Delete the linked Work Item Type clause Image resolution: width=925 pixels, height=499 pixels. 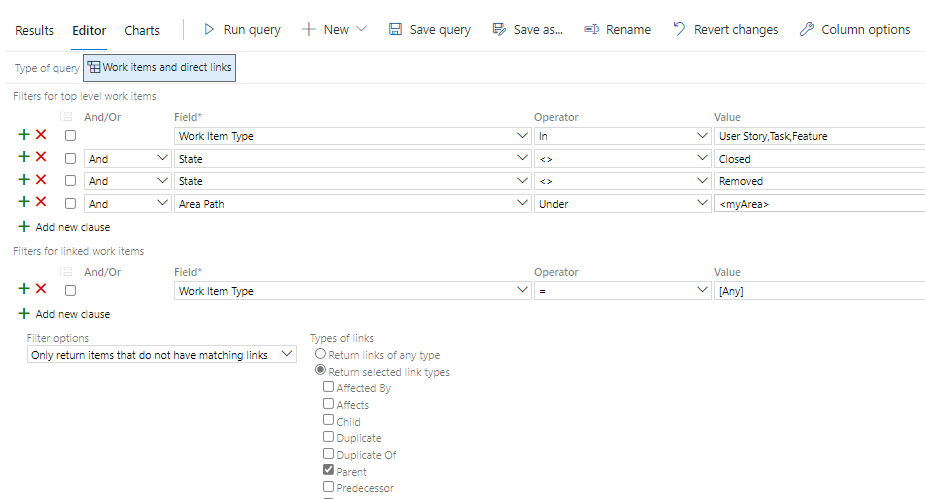pos(41,288)
